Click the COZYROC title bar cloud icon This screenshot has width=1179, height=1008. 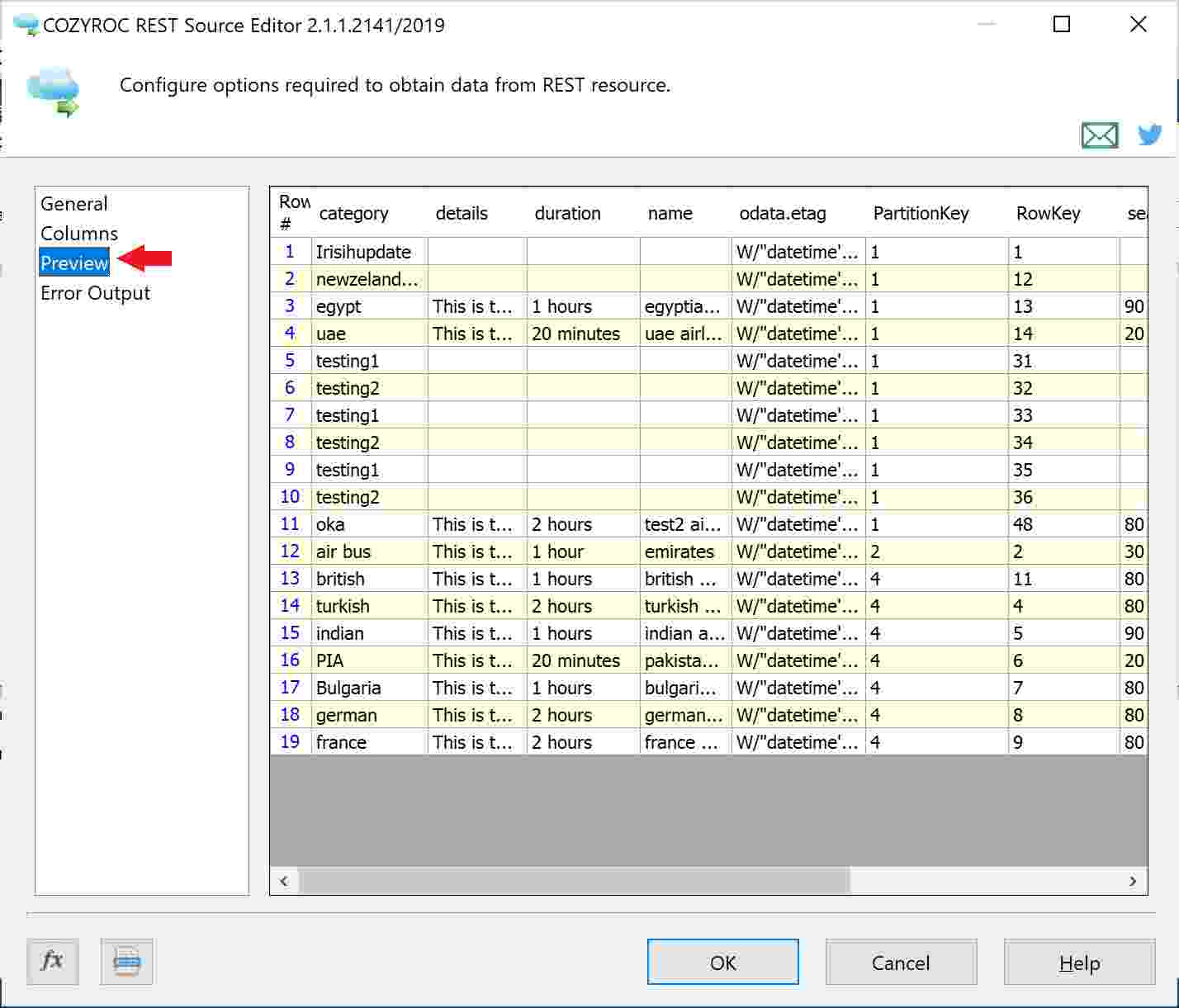[26, 25]
